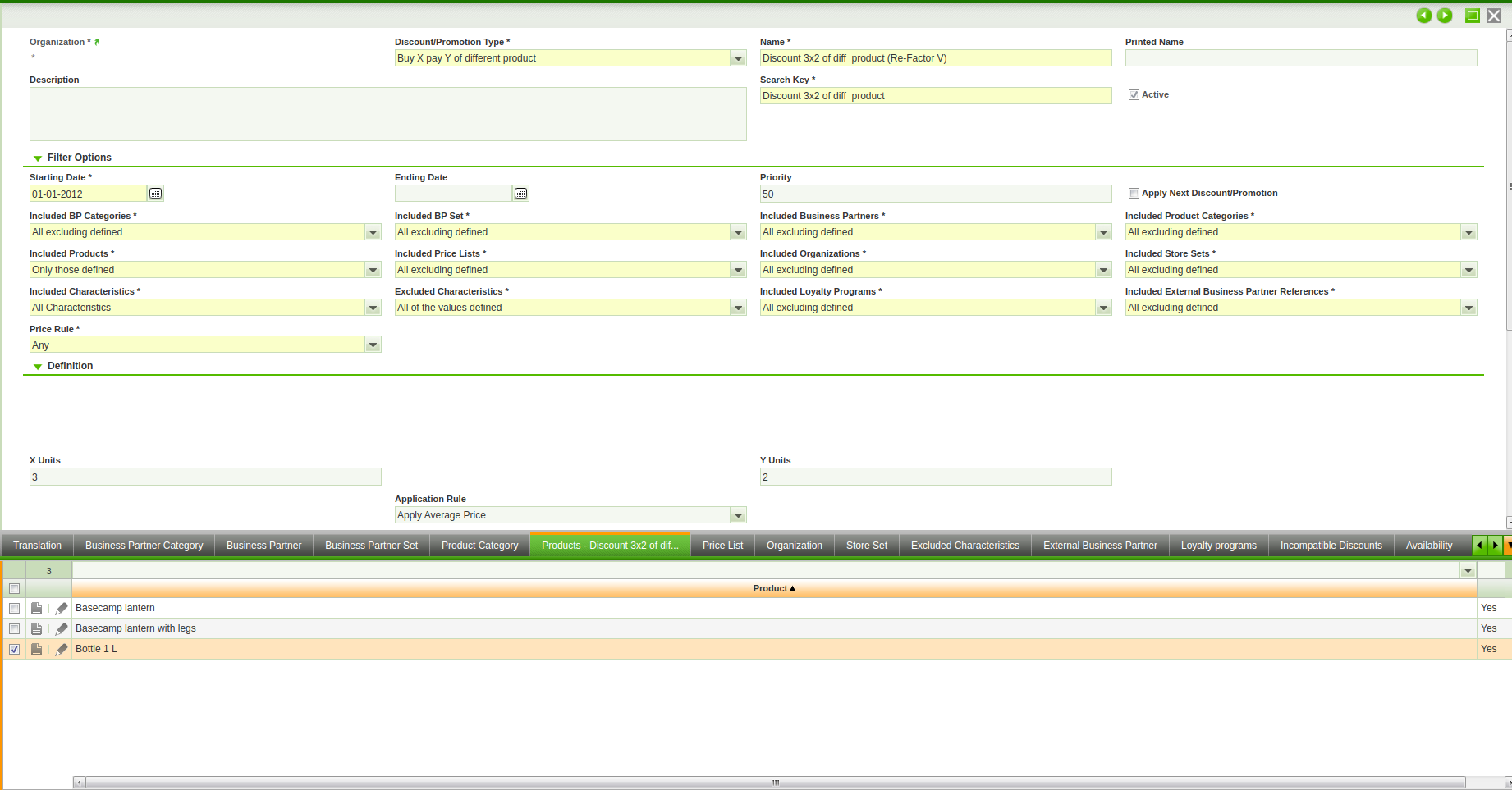The width and height of the screenshot is (1512, 790).
Task: Uncheck the Bottle 1 L row checkbox
Action: click(15, 650)
